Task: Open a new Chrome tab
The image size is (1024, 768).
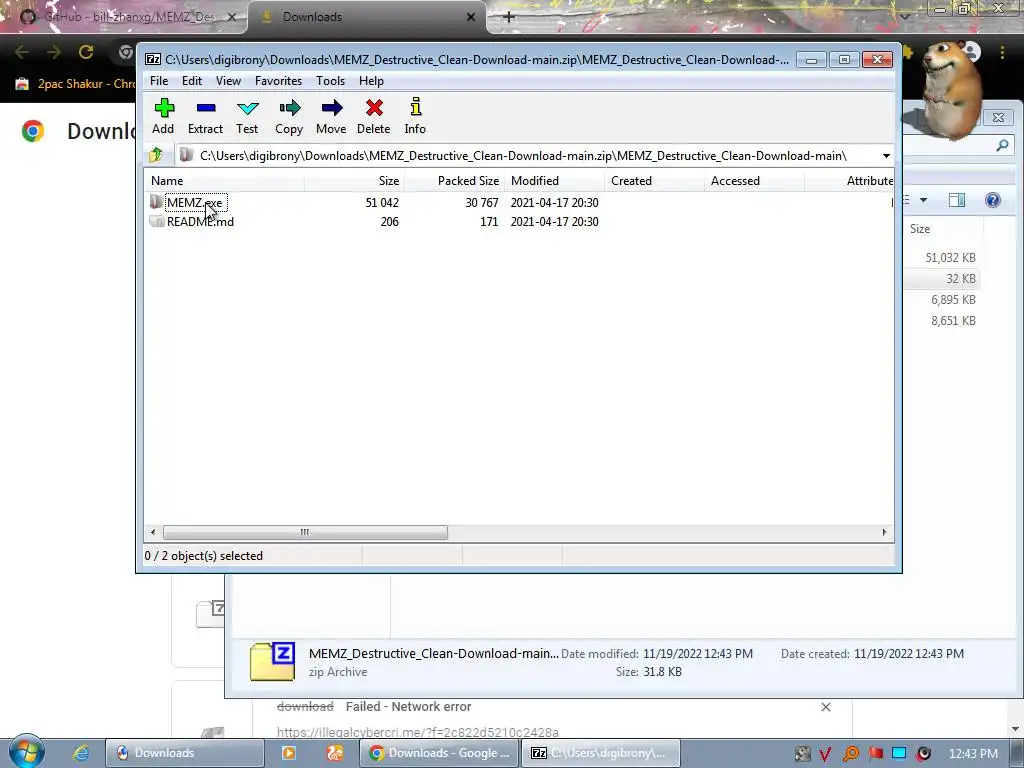Action: pos(509,17)
